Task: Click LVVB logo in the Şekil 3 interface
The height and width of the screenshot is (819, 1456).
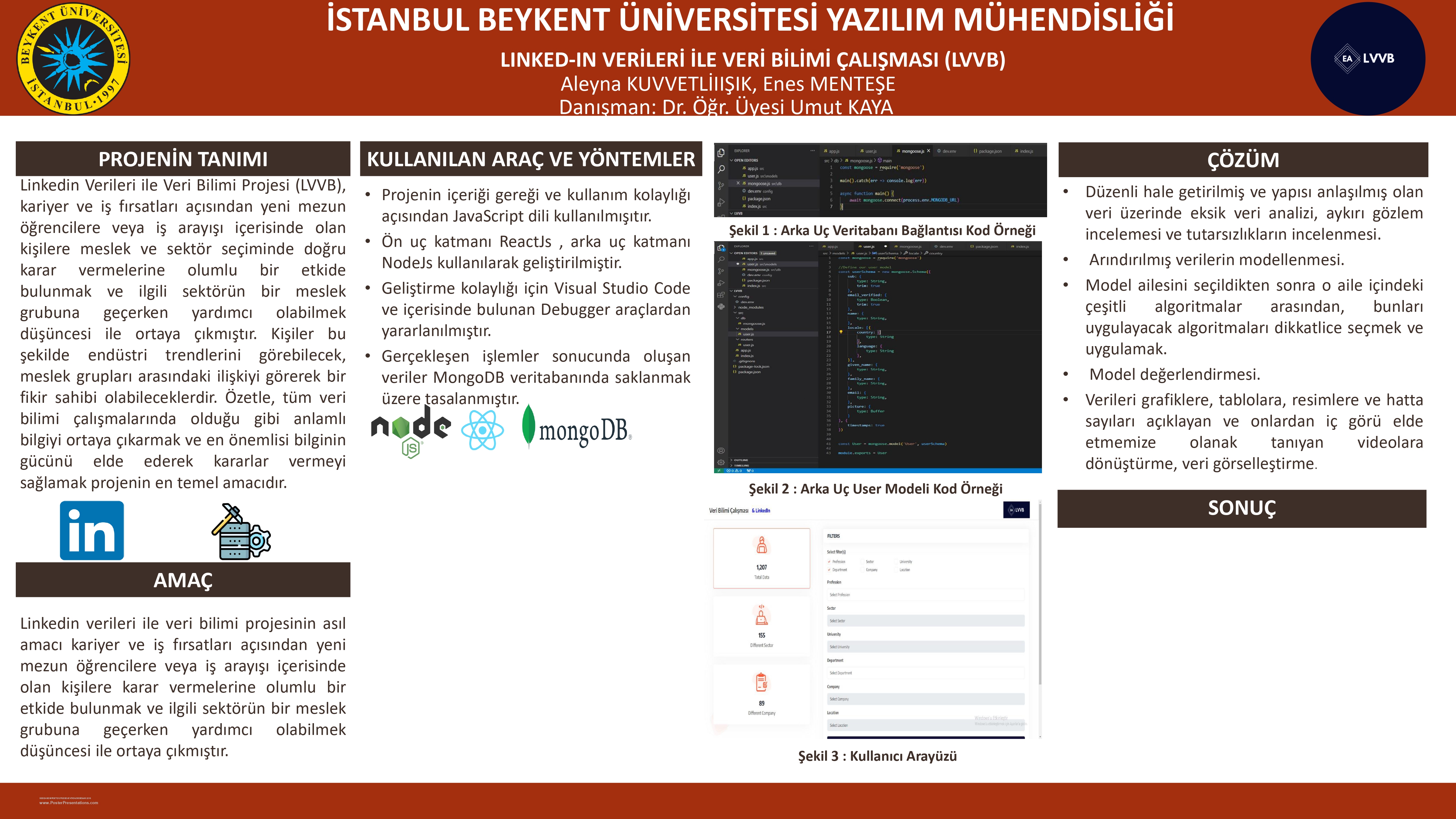Action: [1016, 510]
